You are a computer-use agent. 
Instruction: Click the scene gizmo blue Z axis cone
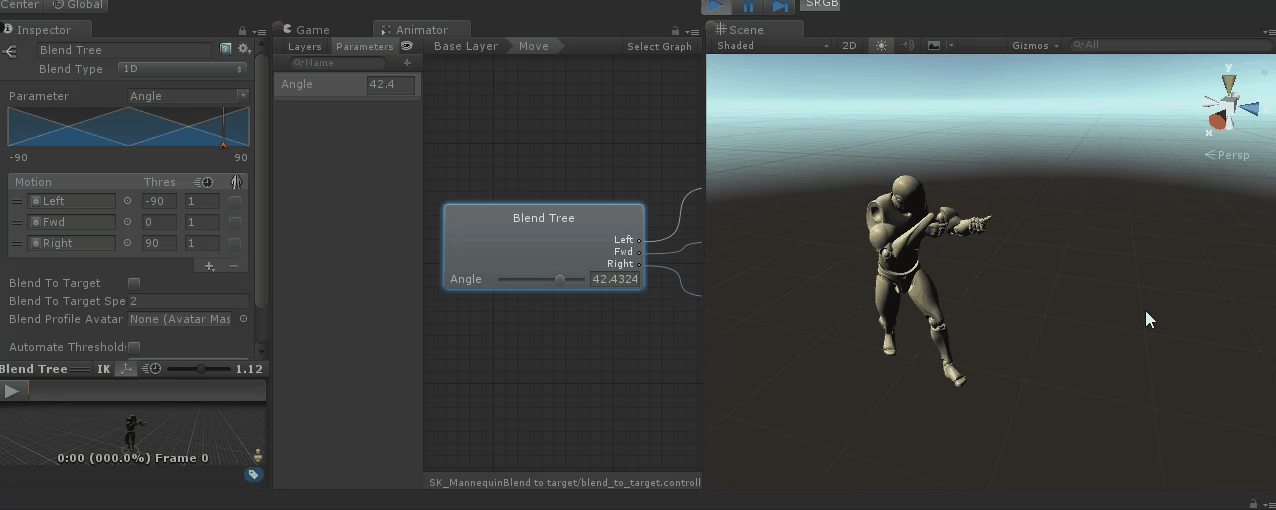point(1249,108)
